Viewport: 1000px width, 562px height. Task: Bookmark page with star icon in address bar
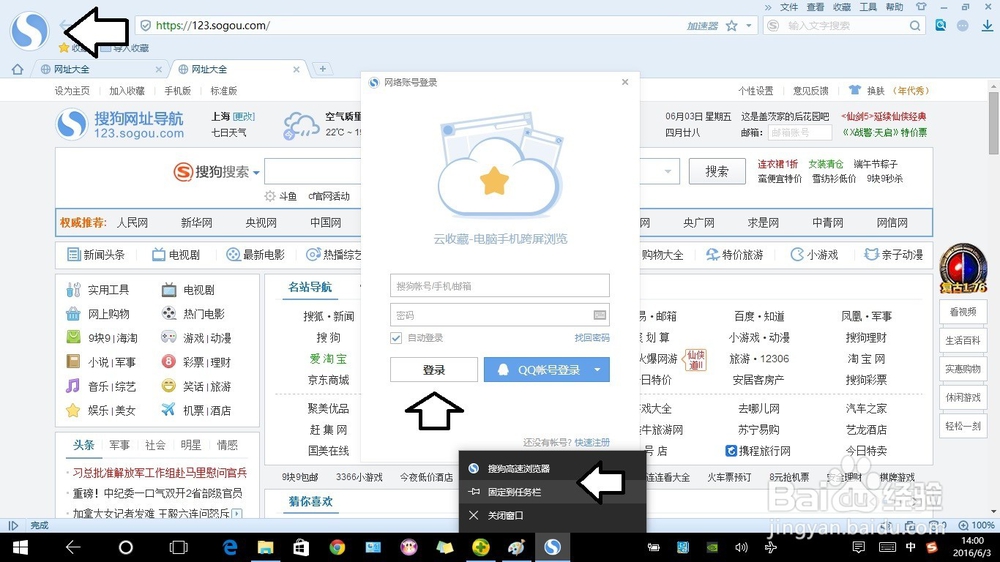coord(732,26)
